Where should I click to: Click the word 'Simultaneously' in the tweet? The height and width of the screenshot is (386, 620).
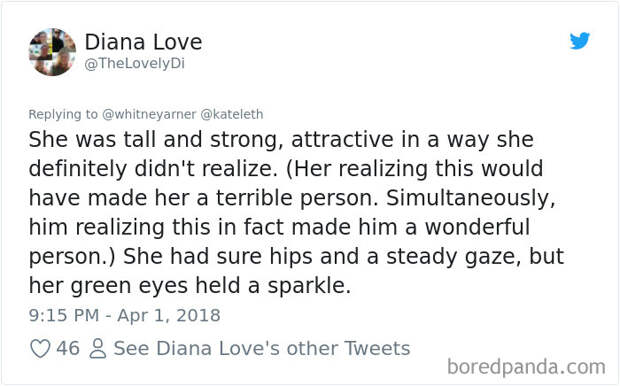(x=471, y=198)
